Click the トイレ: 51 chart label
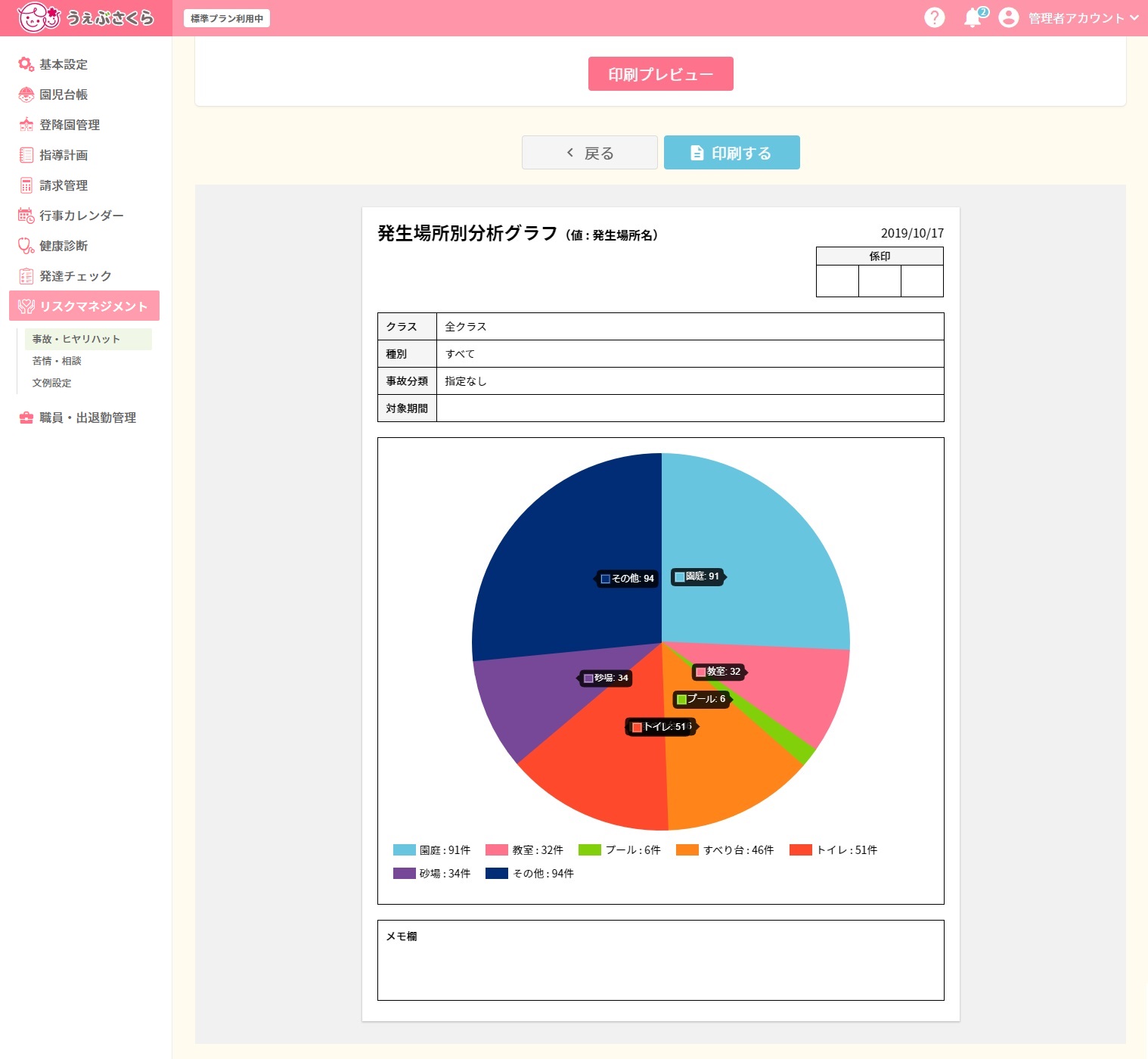Image resolution: width=1148 pixels, height=1059 pixels. [x=660, y=727]
